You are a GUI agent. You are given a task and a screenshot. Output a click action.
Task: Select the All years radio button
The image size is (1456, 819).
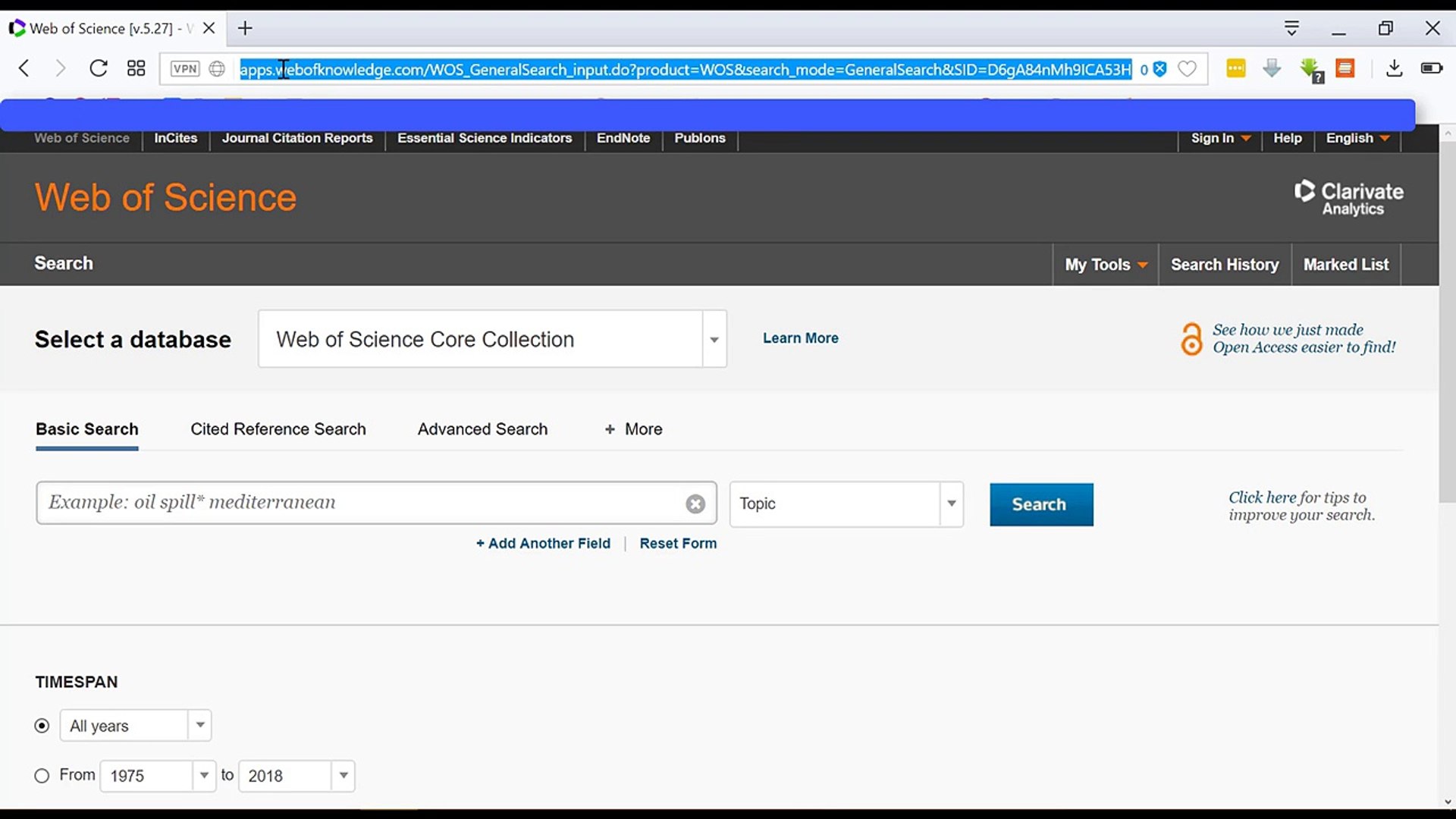coord(42,726)
